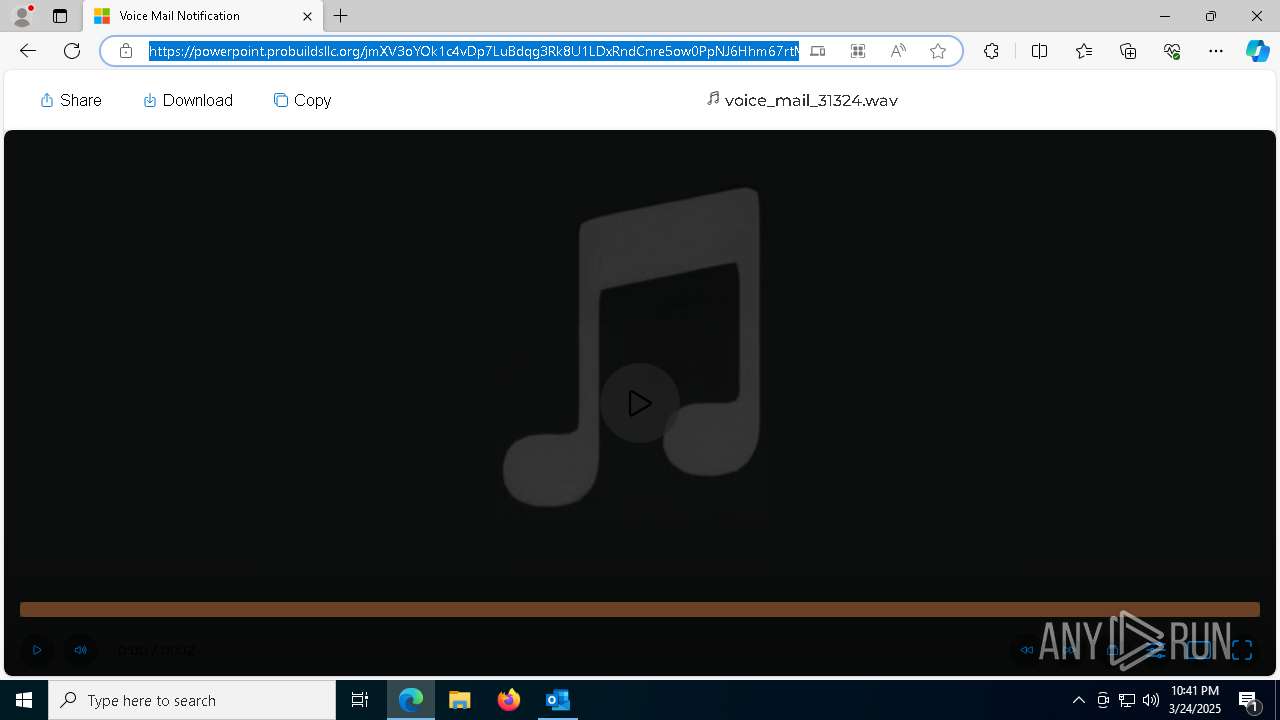Click the small play icon in player controls
Viewport: 1280px width, 720px height.
37,650
